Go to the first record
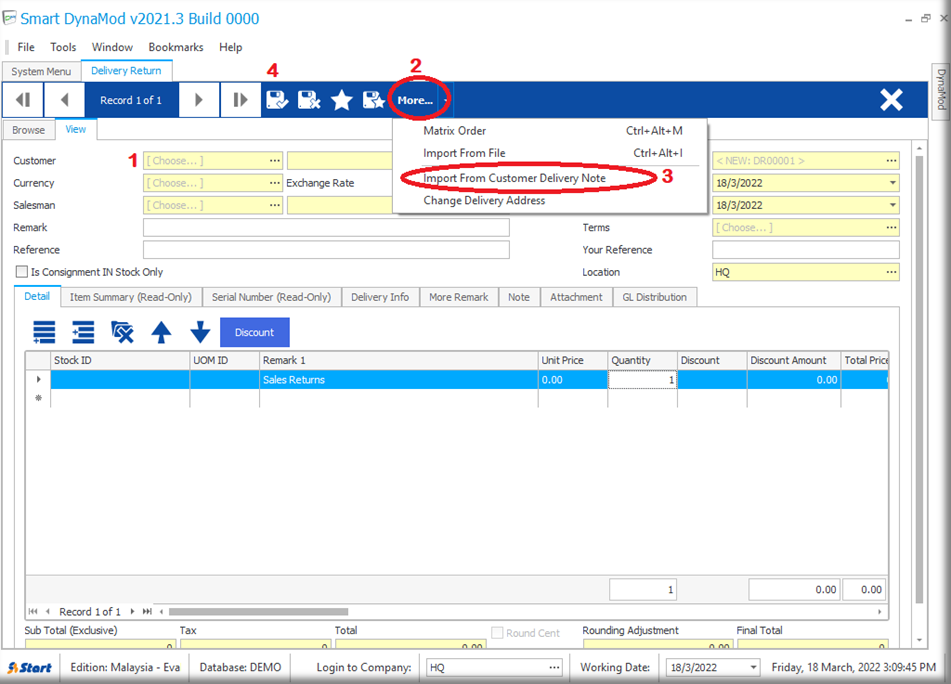The width and height of the screenshot is (951, 684). (x=22, y=100)
